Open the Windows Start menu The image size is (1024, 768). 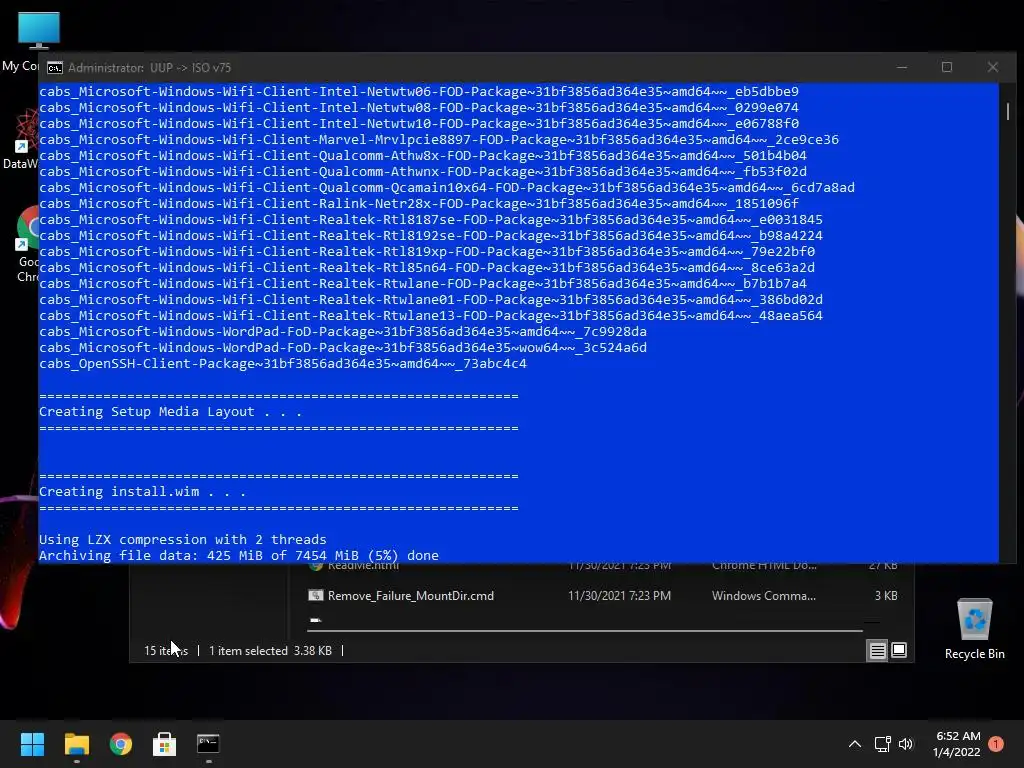point(32,744)
